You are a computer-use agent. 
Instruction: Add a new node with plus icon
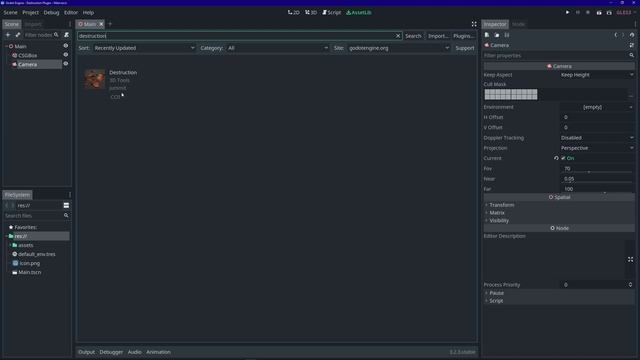tap(8, 35)
